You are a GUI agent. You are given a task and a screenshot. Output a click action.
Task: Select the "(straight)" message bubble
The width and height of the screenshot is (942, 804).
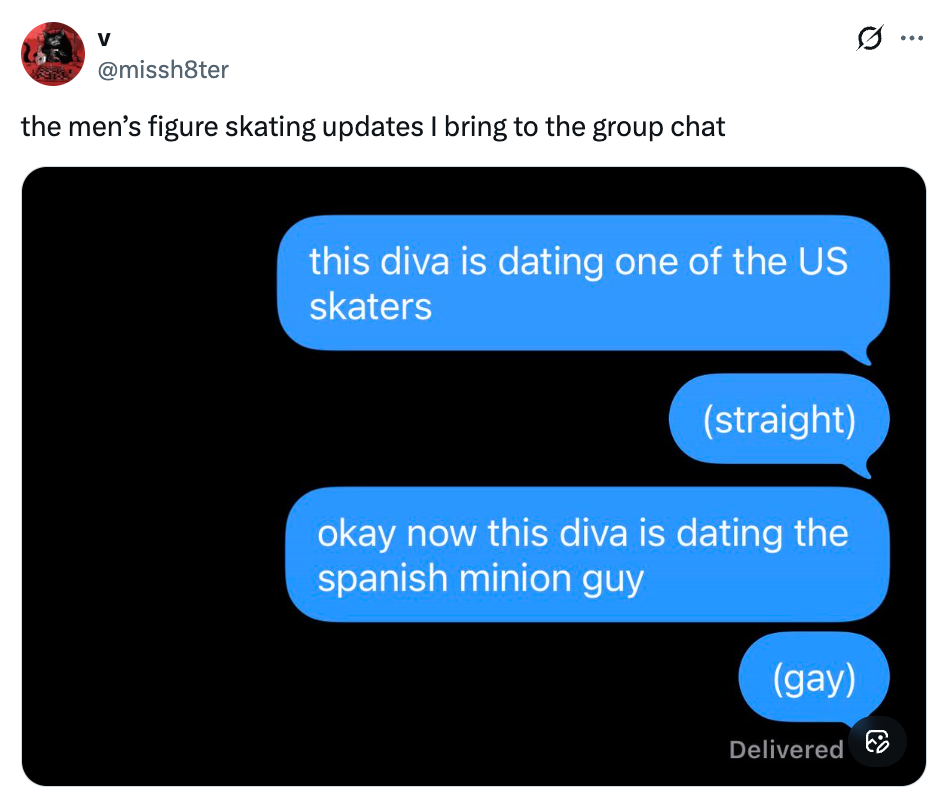tap(779, 420)
